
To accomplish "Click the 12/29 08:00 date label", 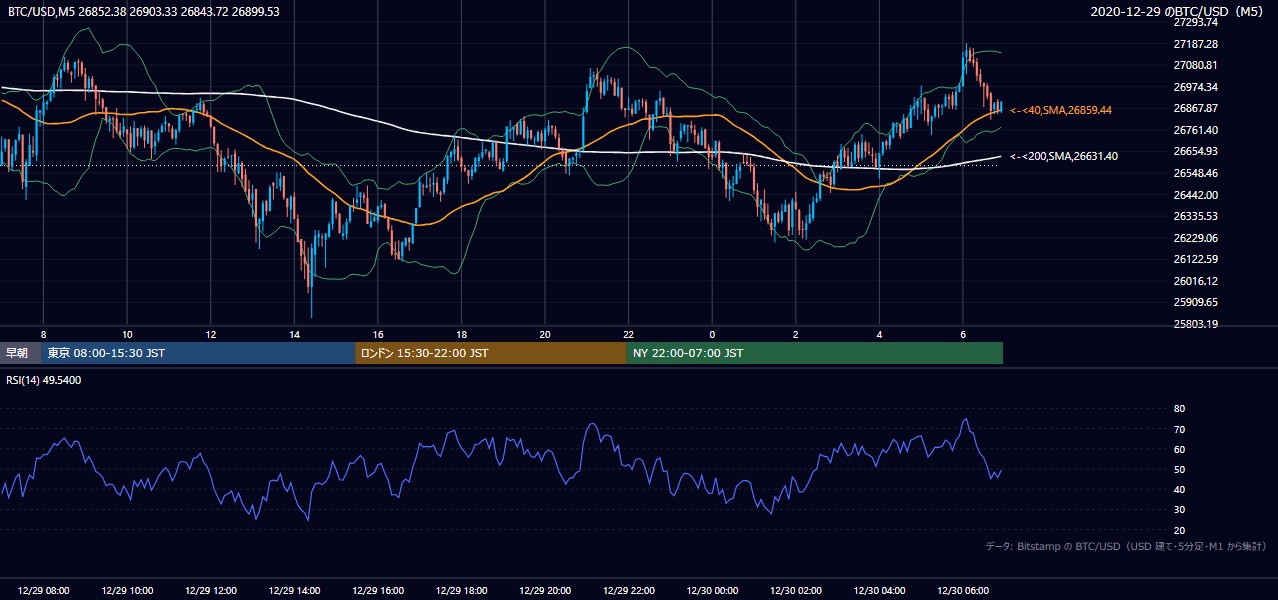I will [x=44, y=591].
